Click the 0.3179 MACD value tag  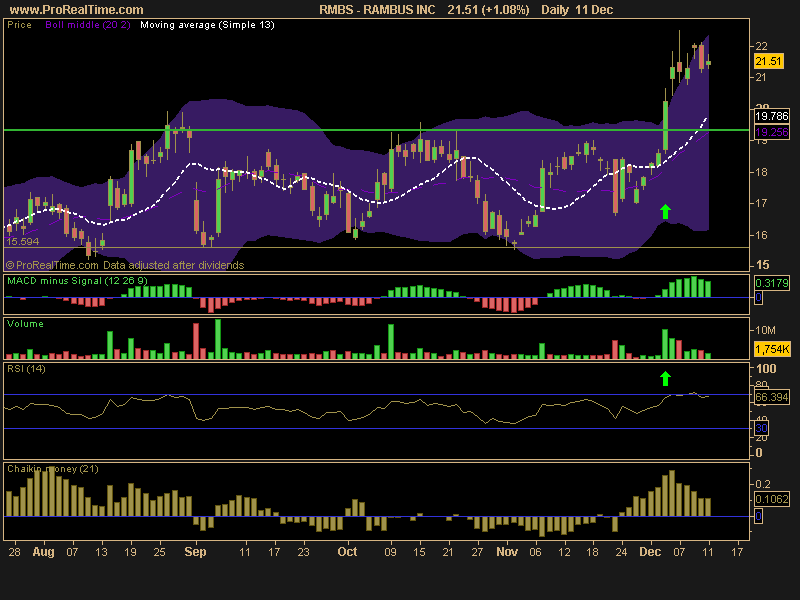tap(771, 283)
